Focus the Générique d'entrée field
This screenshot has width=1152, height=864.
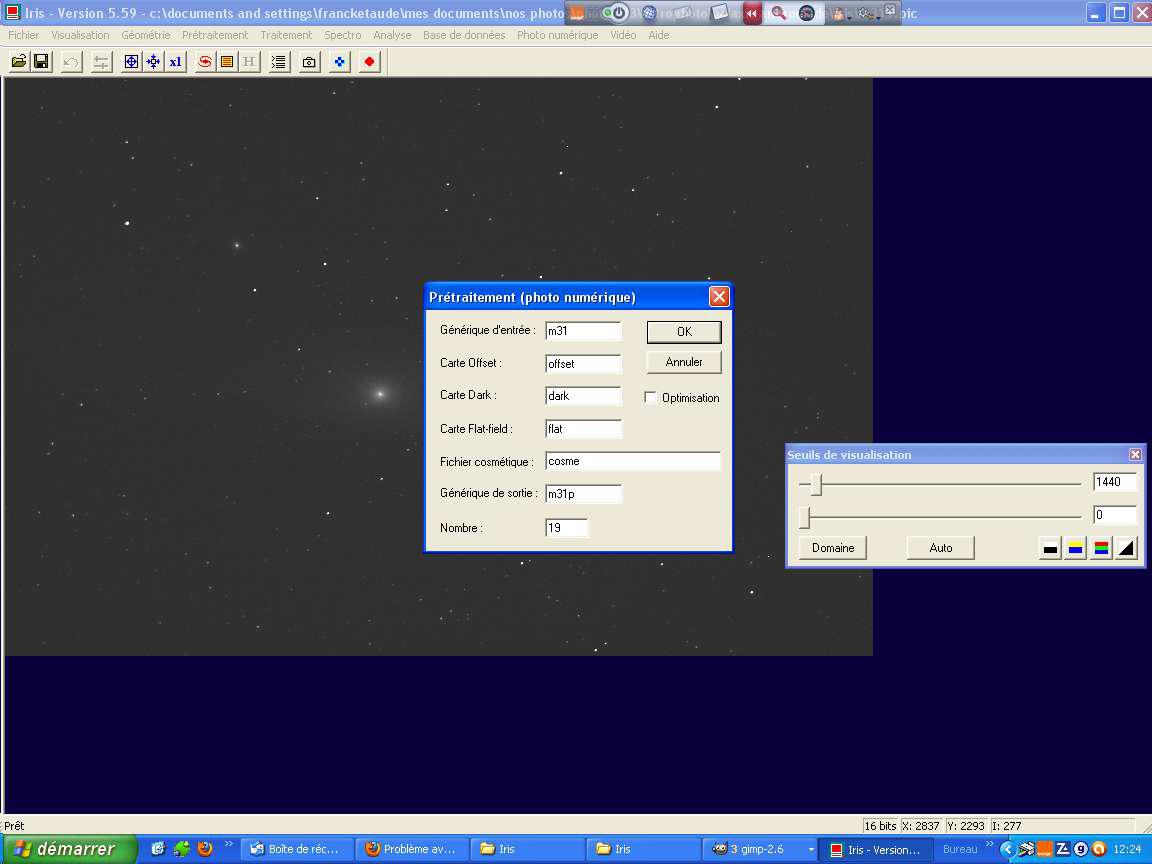point(583,331)
